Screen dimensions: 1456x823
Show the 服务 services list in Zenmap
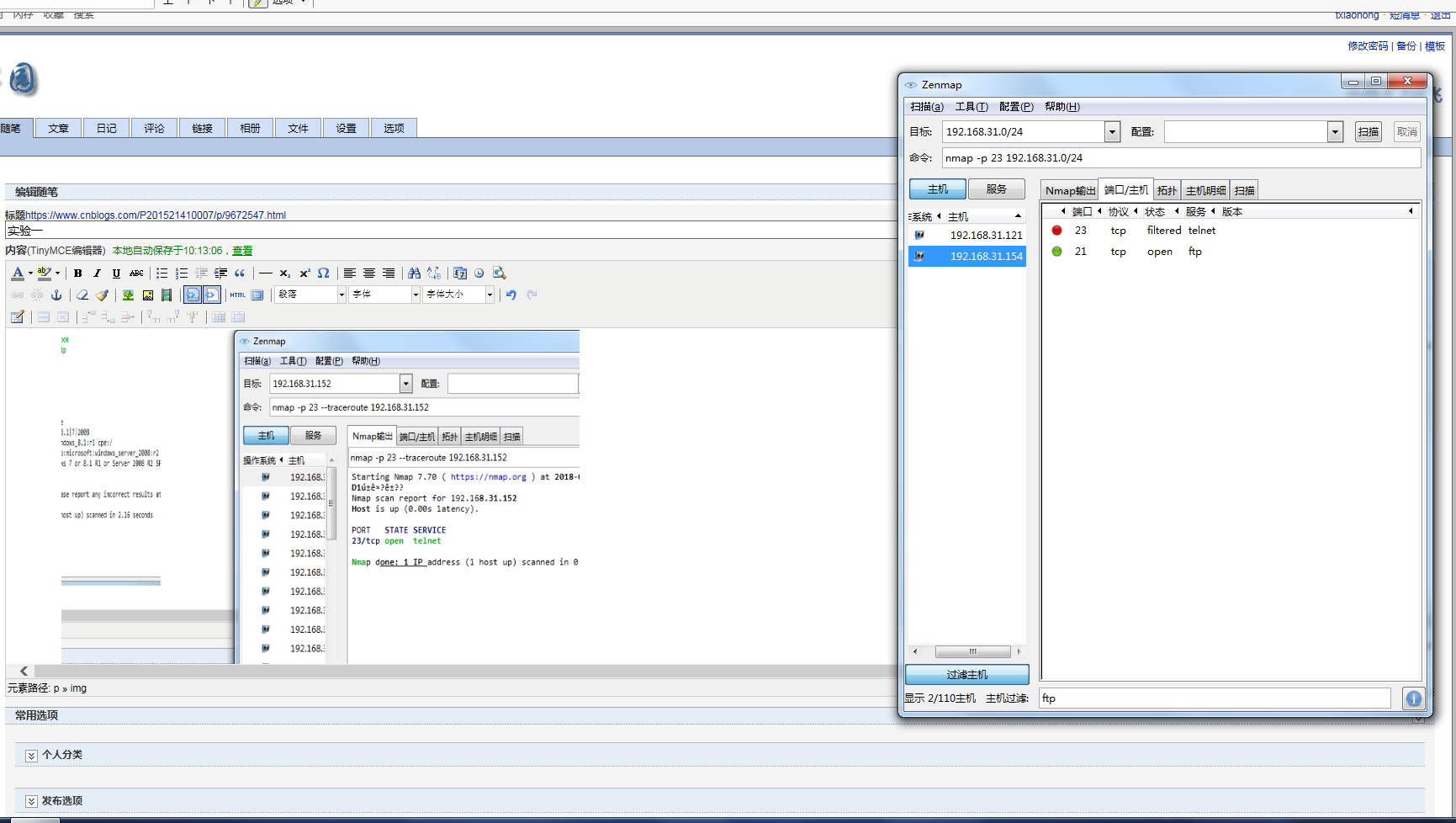pyautogui.click(x=997, y=189)
